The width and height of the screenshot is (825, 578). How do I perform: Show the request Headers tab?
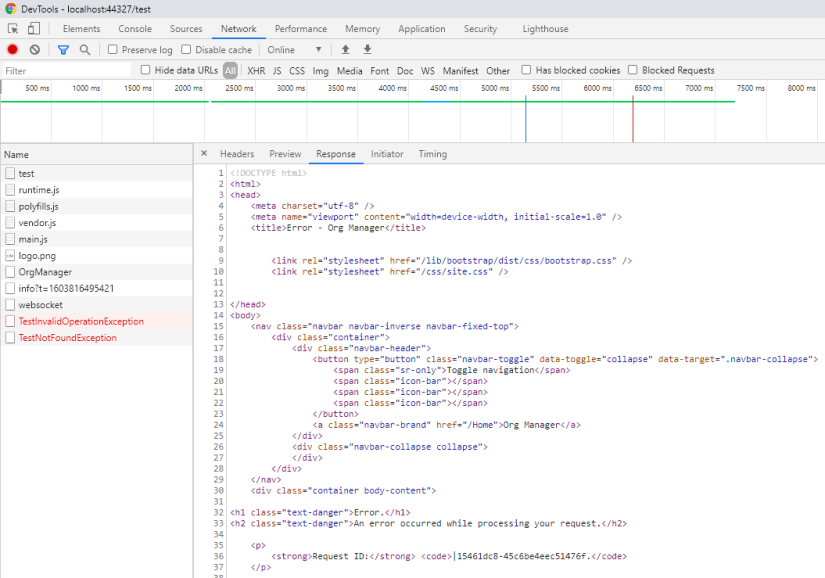[x=237, y=154]
